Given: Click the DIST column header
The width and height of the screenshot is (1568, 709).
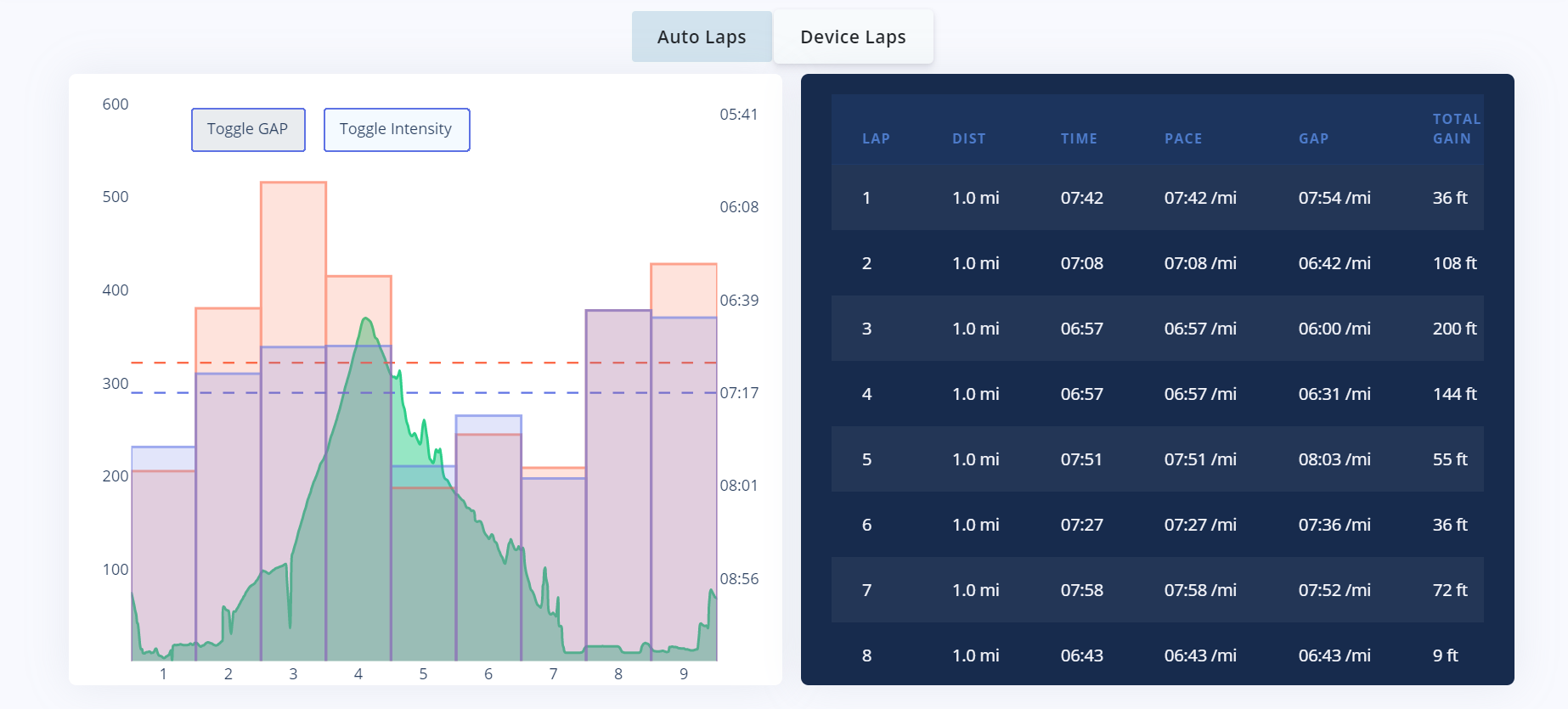Looking at the screenshot, I should tap(968, 138).
